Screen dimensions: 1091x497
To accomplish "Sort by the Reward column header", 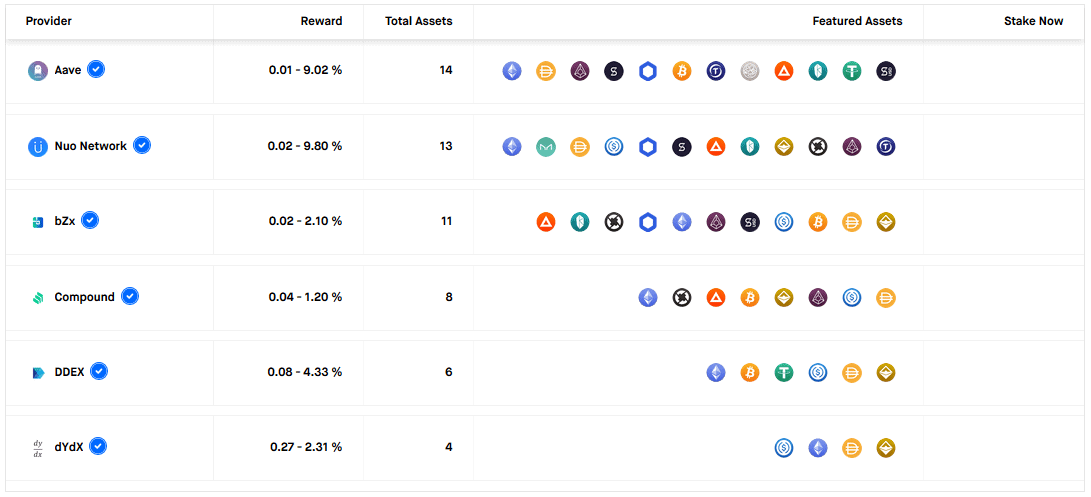I will (321, 21).
